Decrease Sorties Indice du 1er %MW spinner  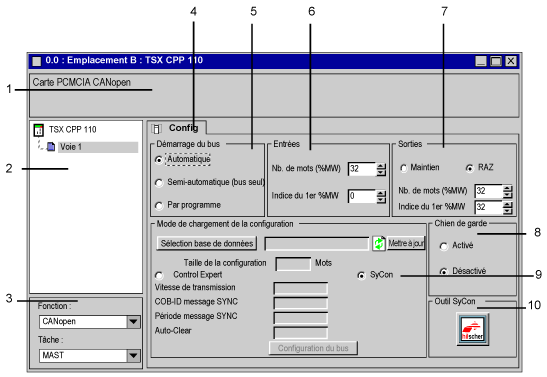[x=508, y=211]
